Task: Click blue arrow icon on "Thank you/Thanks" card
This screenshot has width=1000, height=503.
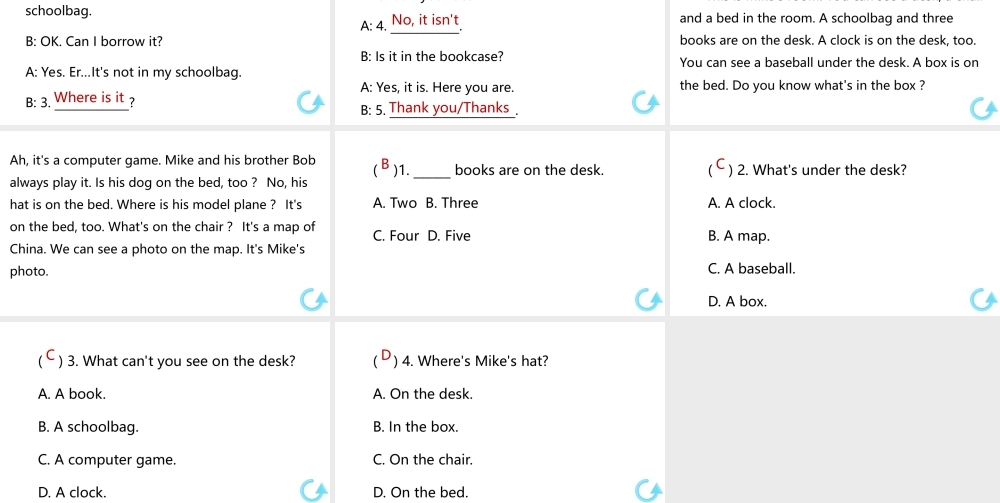Action: click(647, 102)
